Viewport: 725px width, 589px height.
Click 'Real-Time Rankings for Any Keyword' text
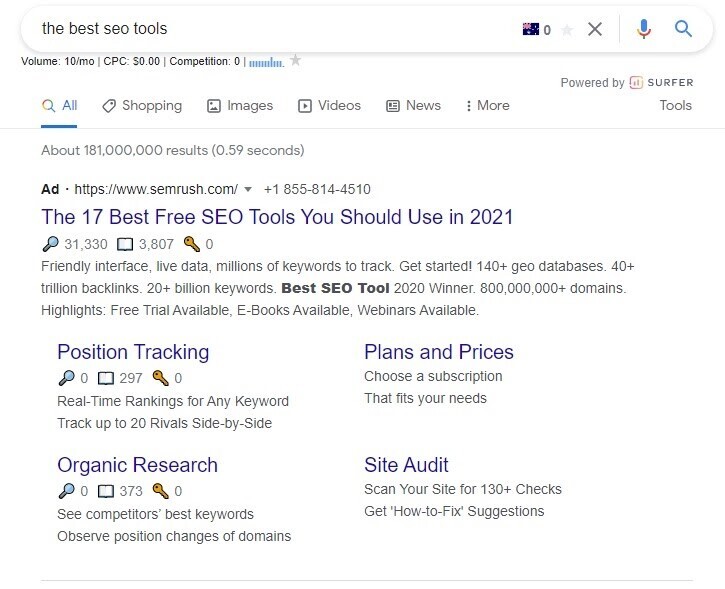(173, 401)
